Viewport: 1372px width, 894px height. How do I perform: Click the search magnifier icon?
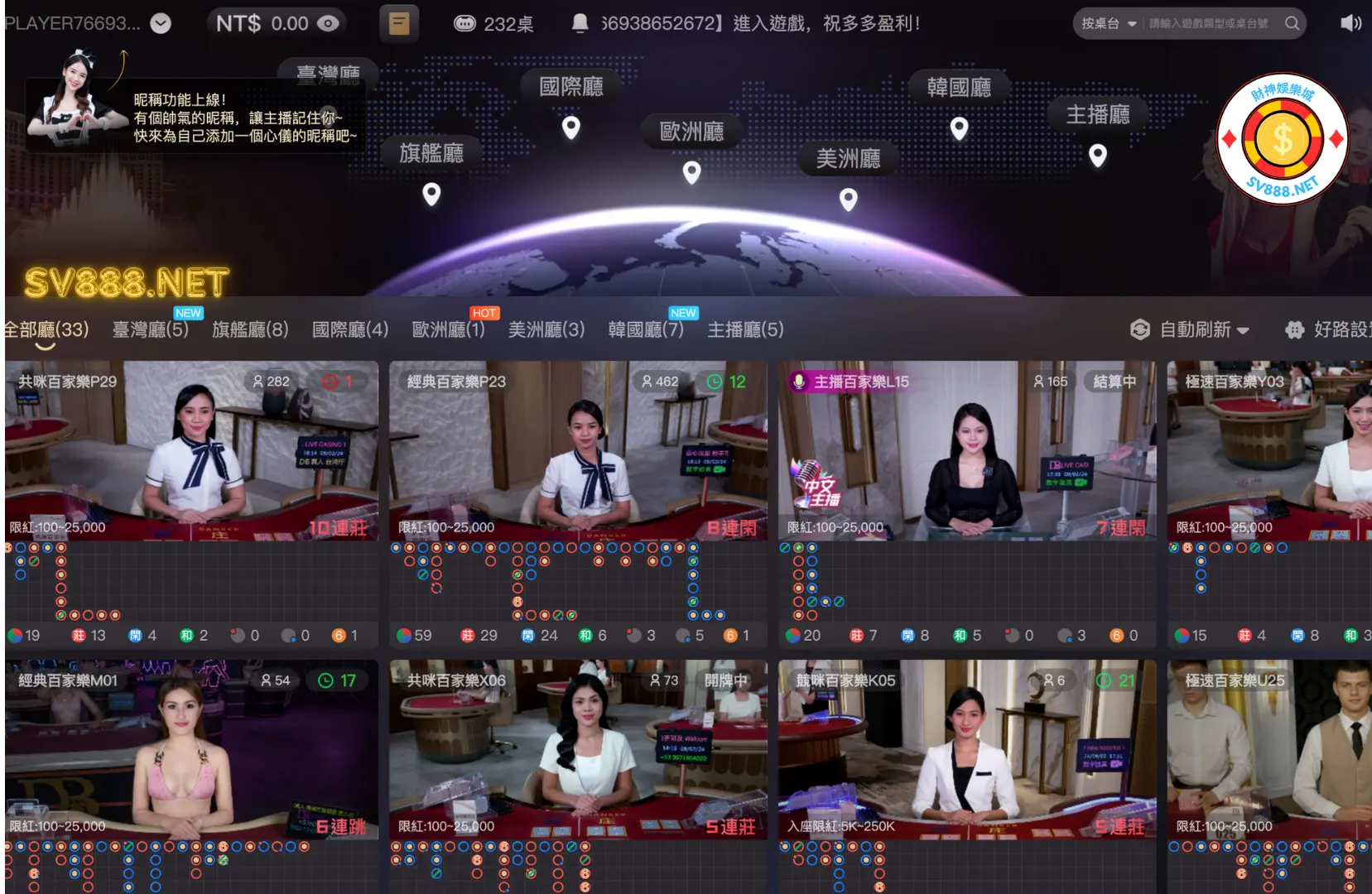pos(1292,23)
